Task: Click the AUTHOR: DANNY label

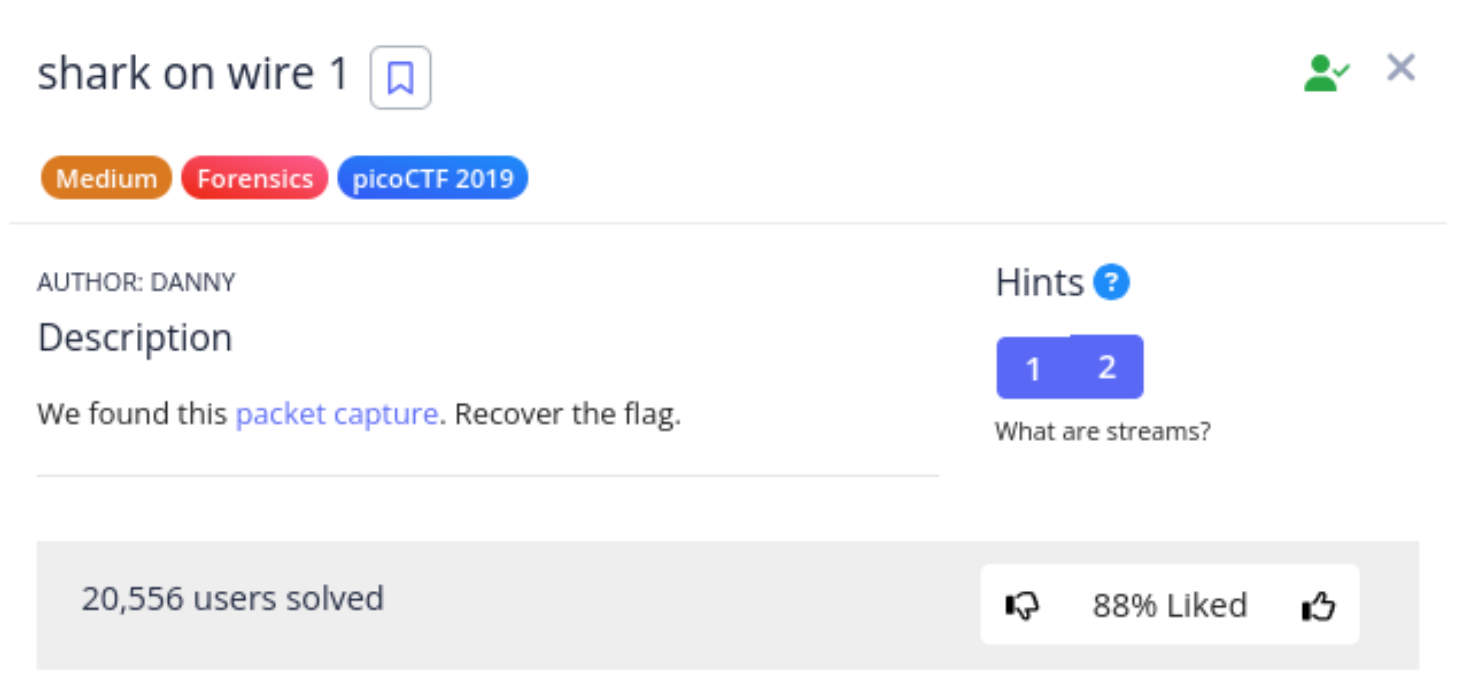Action: (136, 283)
